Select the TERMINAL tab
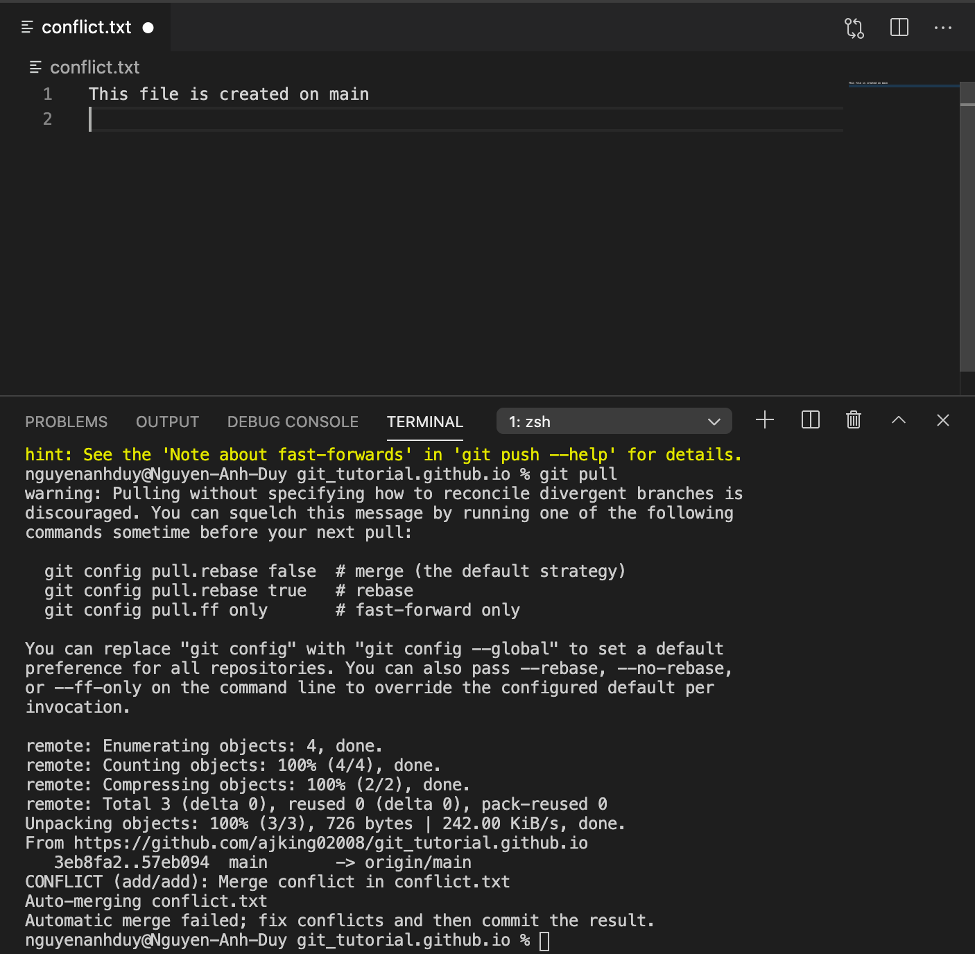Screen dimensions: 977x954 coord(425,422)
